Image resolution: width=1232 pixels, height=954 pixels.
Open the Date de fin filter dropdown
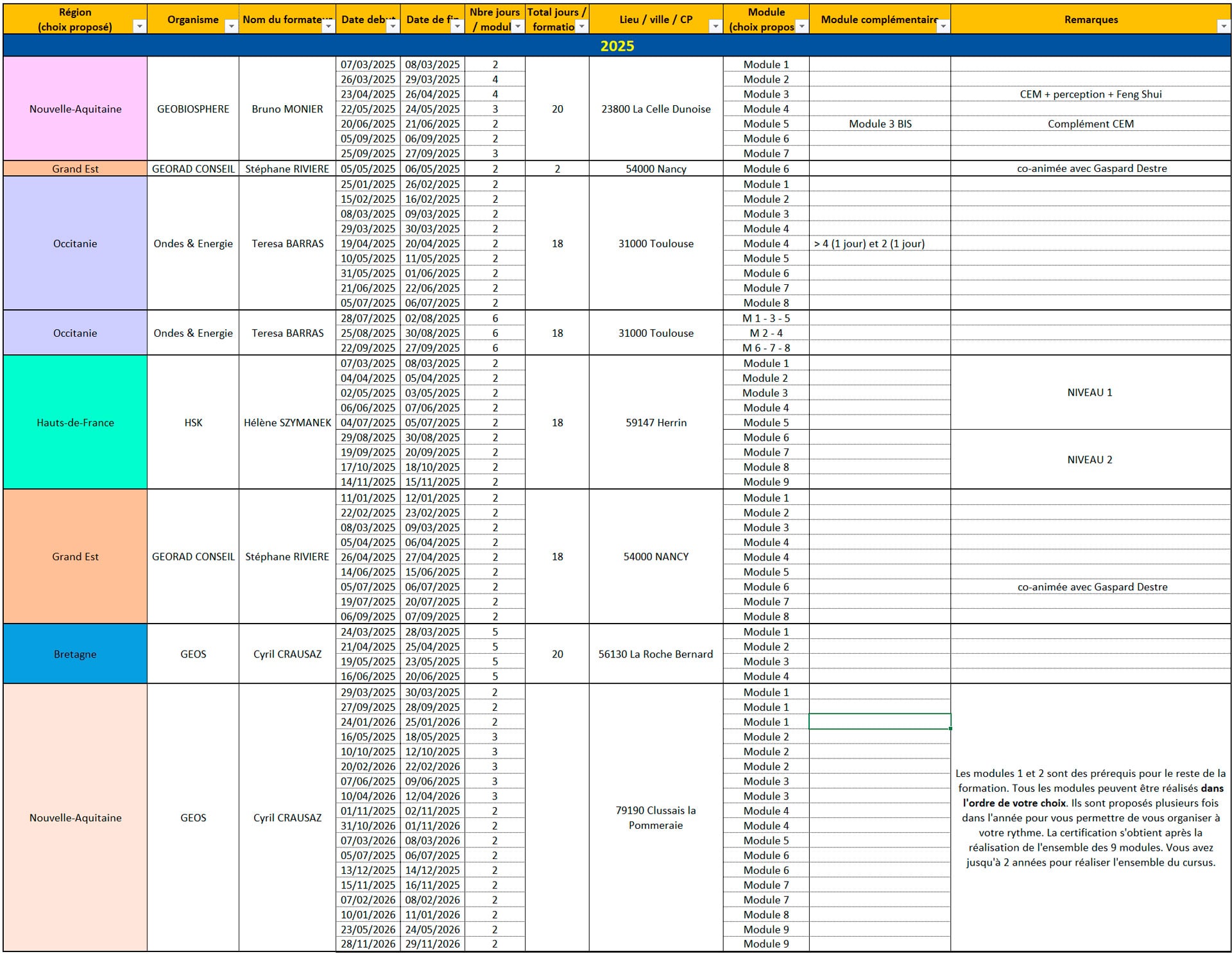click(x=456, y=26)
